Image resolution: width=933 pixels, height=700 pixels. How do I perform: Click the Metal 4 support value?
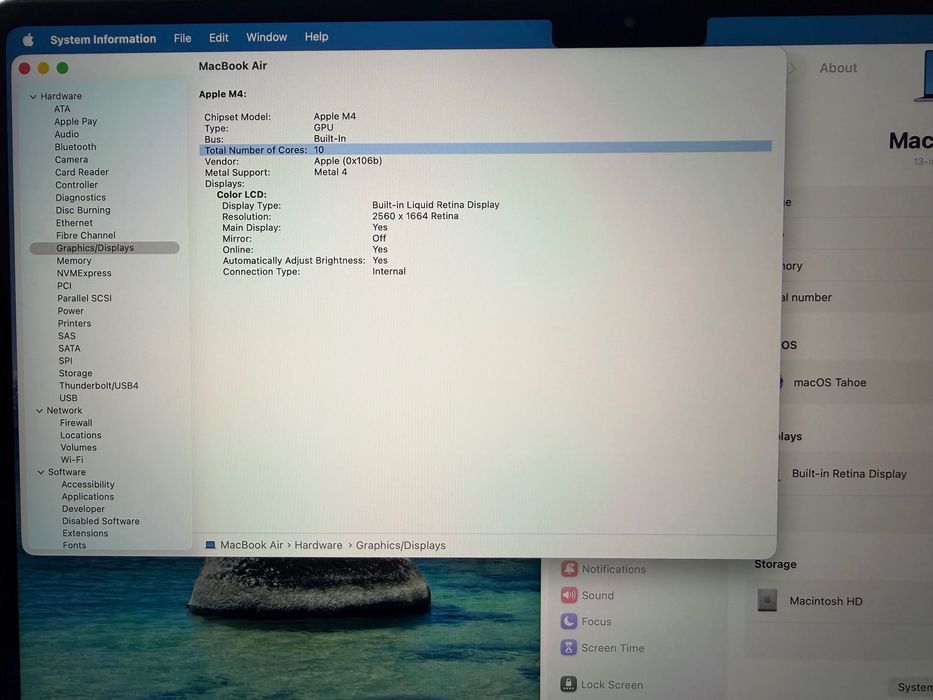point(330,172)
